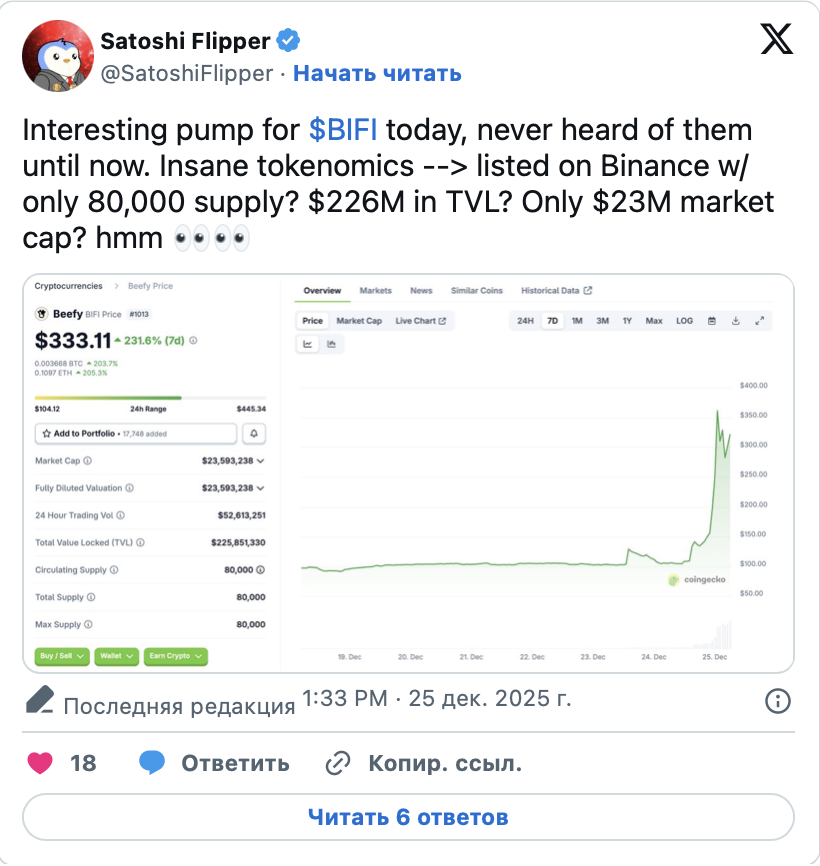The image size is (820, 866).
Task: Select the 24H chart range option
Action: 525,321
